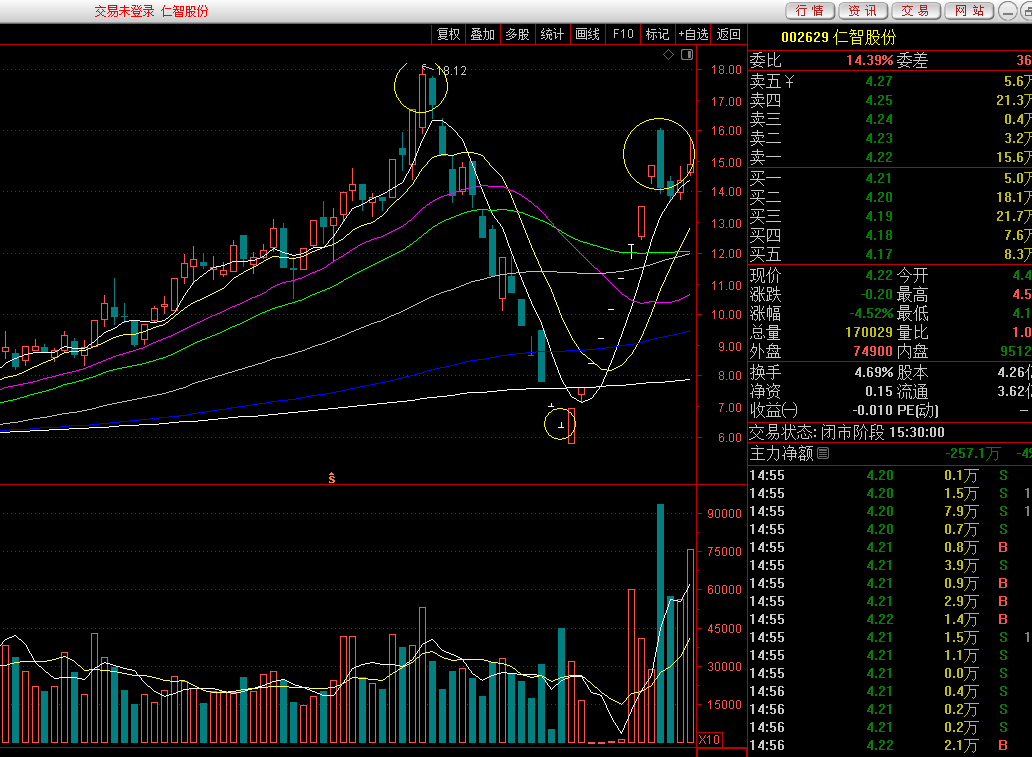Click the 14:55 trade row with 7.9万

[890, 511]
